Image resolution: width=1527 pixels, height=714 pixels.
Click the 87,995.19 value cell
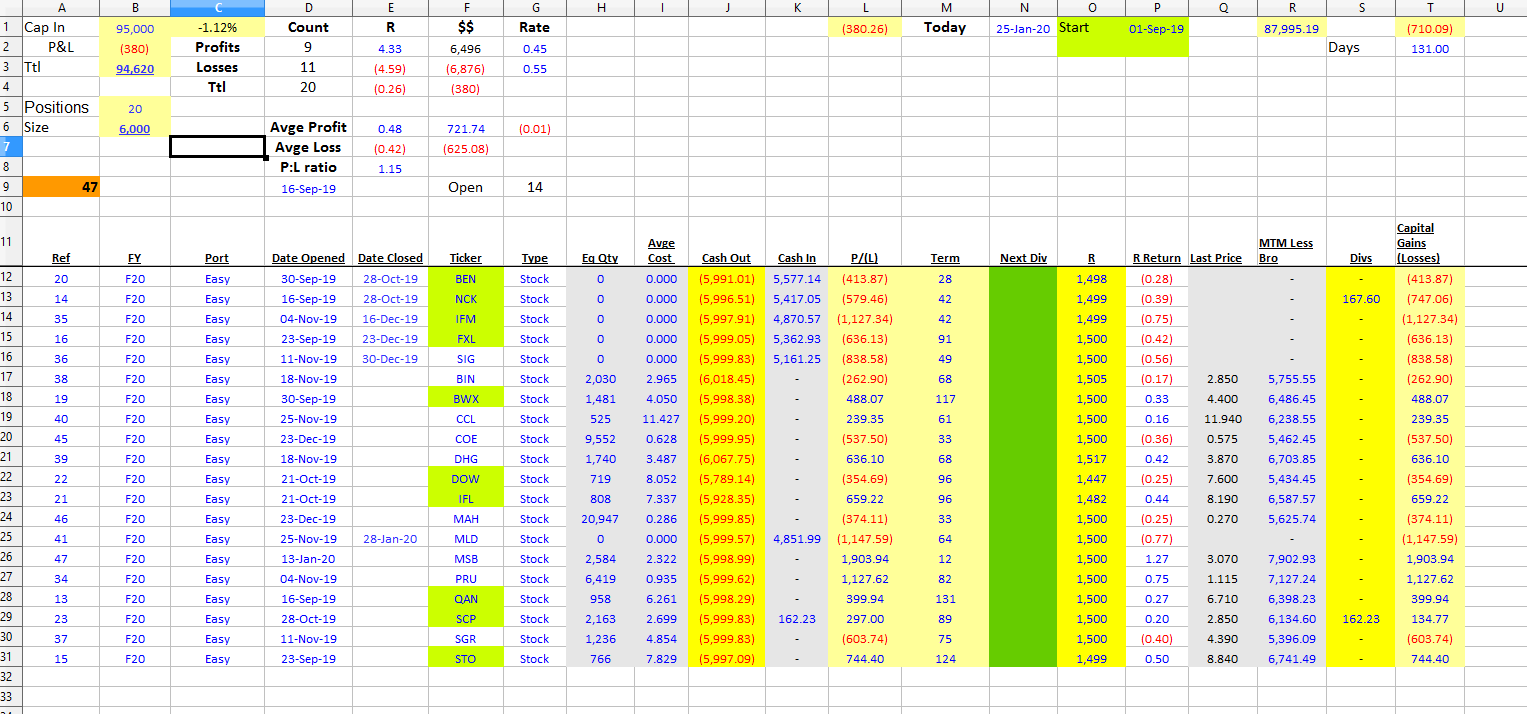[1292, 28]
